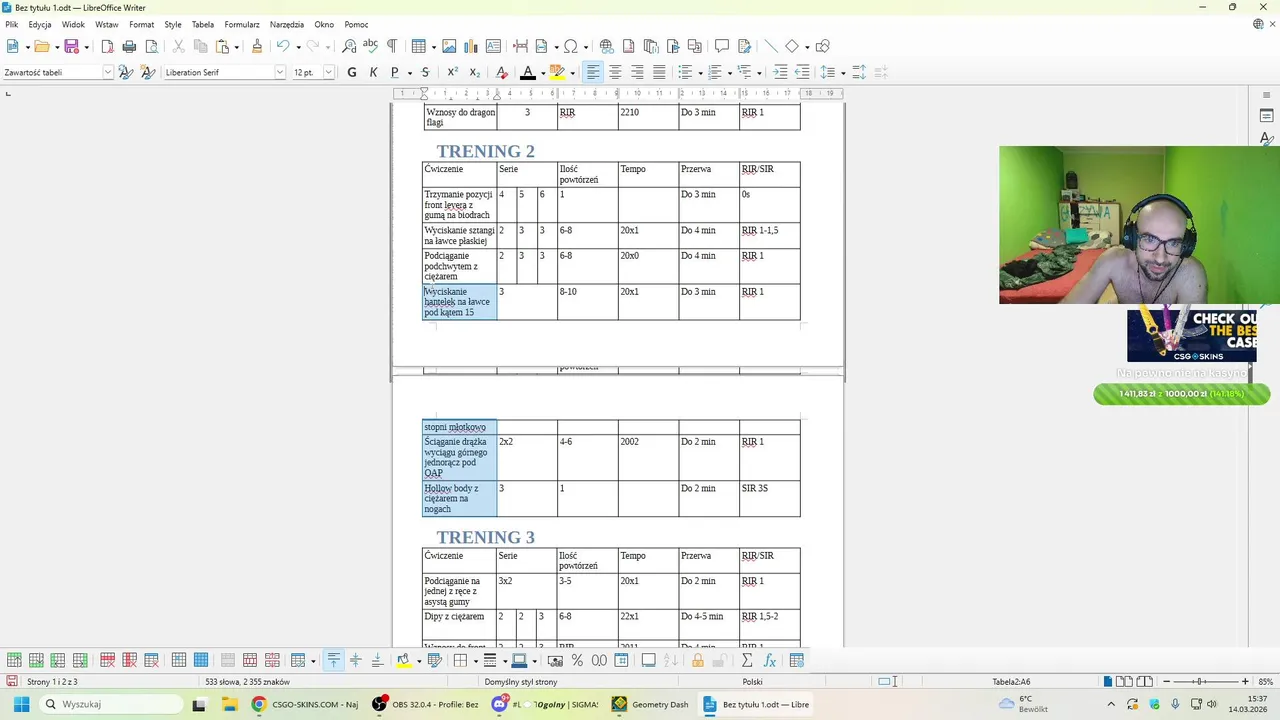Insert a comment
The height and width of the screenshot is (720, 1280).
pyautogui.click(x=722, y=46)
